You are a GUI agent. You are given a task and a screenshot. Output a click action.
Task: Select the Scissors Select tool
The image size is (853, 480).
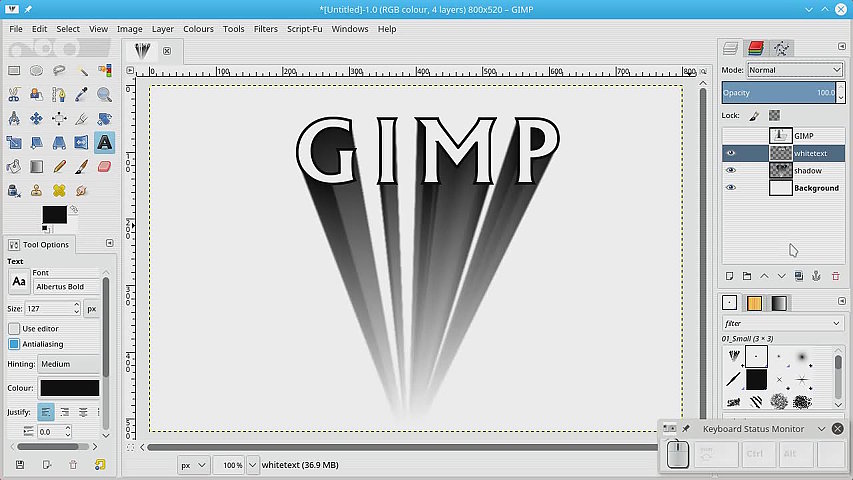14,94
